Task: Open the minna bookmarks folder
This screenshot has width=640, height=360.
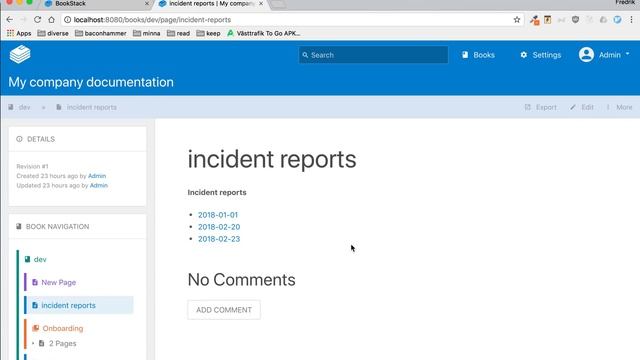Action: click(x=147, y=33)
